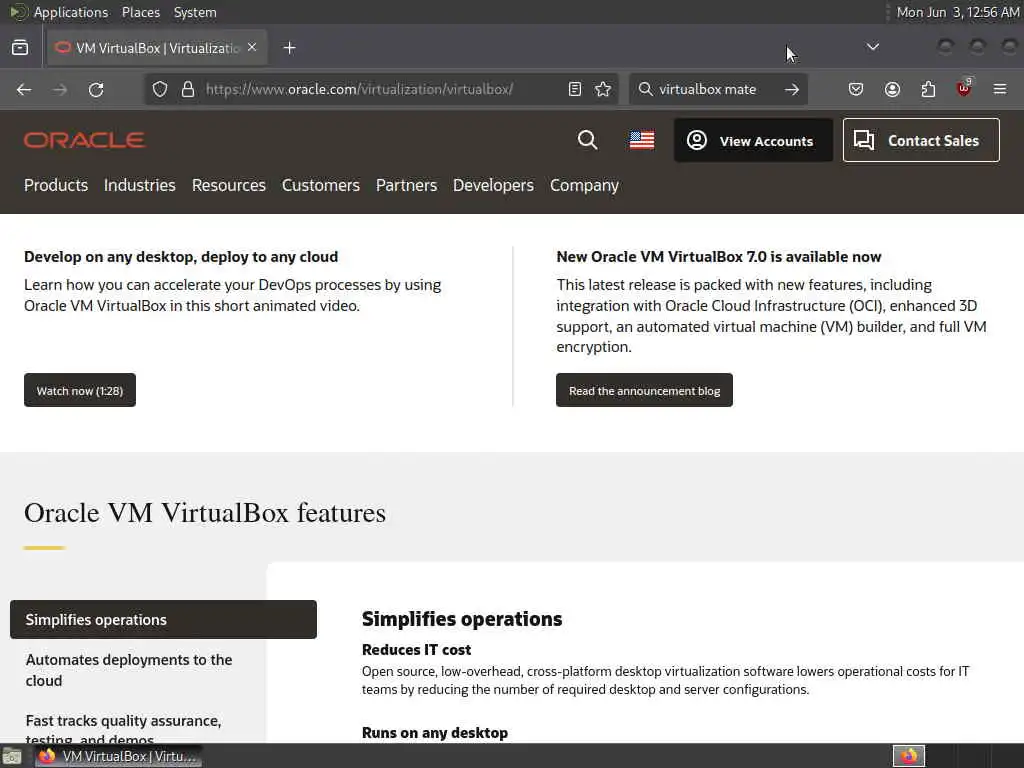Open the Industries menu
Viewport: 1024px width, 768px height.
tap(140, 185)
